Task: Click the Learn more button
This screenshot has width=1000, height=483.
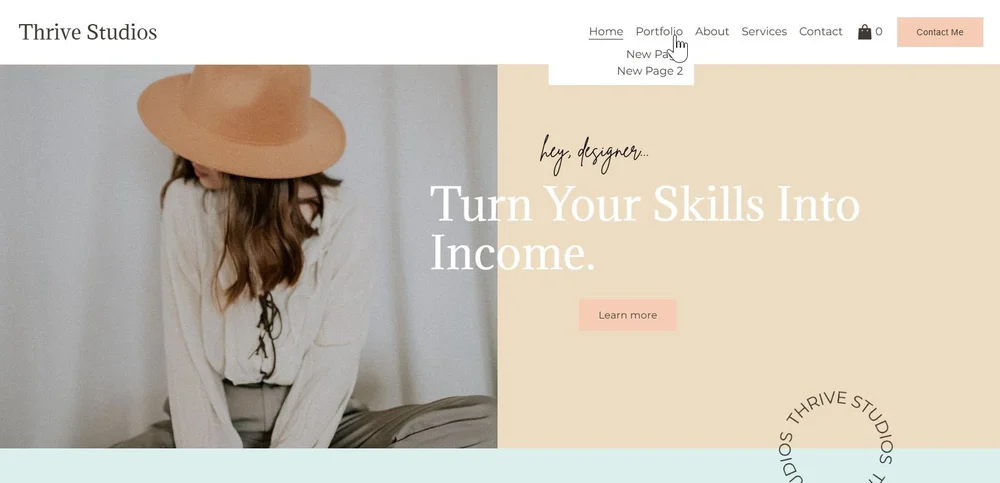Action: (628, 315)
